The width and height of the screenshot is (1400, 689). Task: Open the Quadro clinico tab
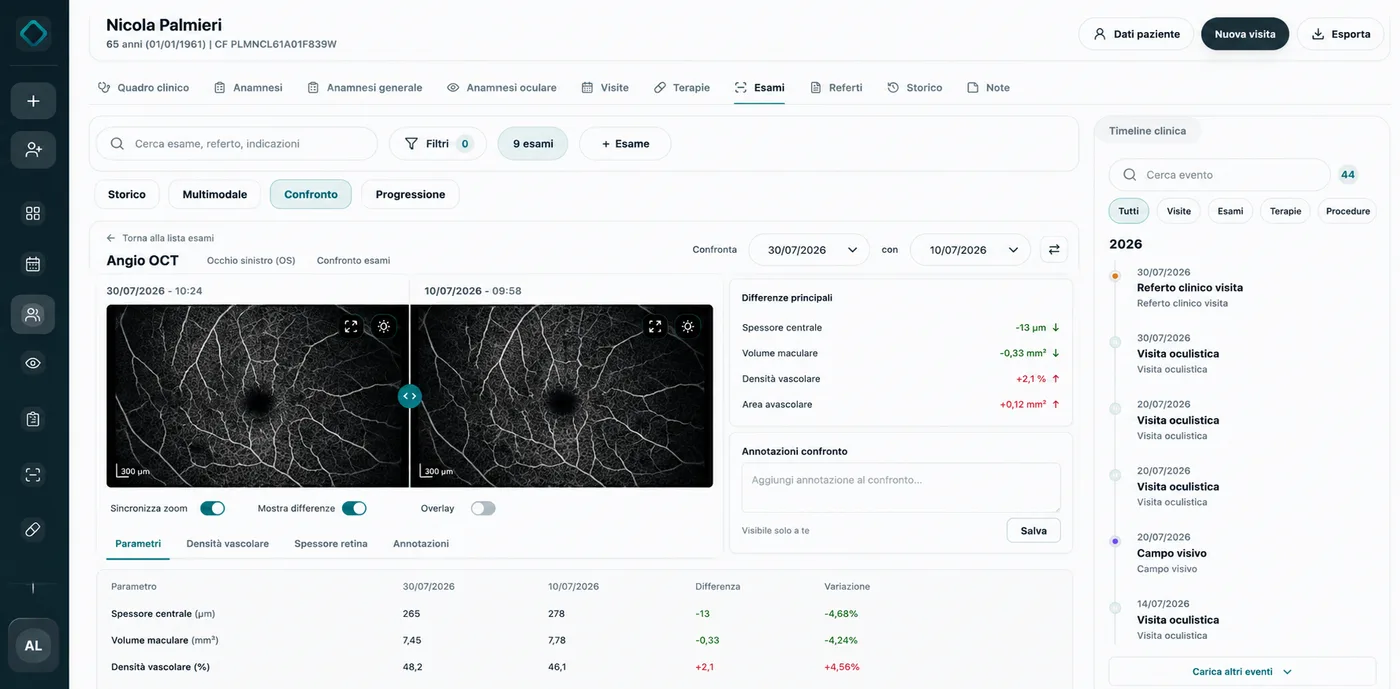pos(143,88)
